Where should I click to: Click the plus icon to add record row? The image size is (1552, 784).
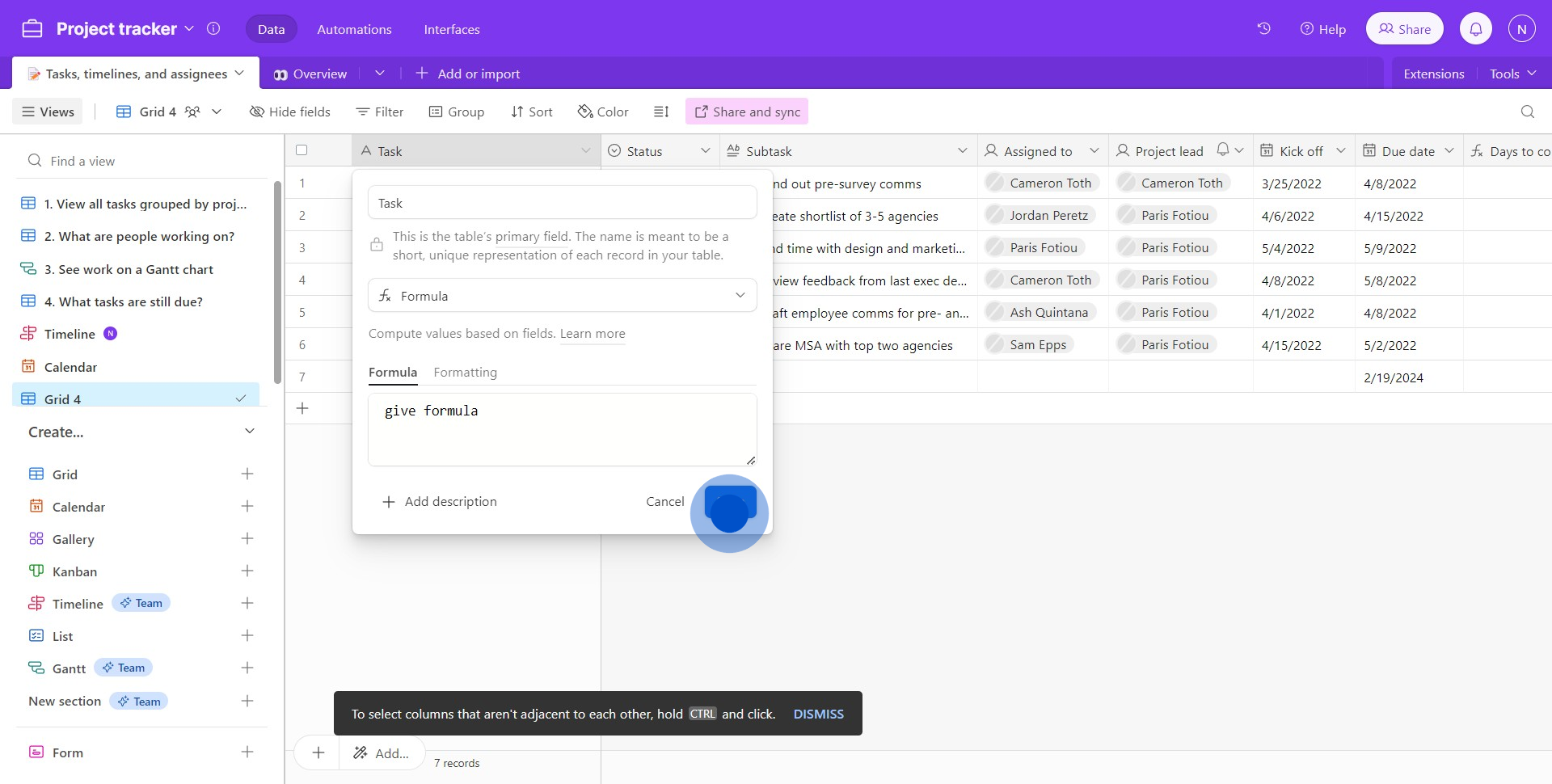tap(302, 408)
